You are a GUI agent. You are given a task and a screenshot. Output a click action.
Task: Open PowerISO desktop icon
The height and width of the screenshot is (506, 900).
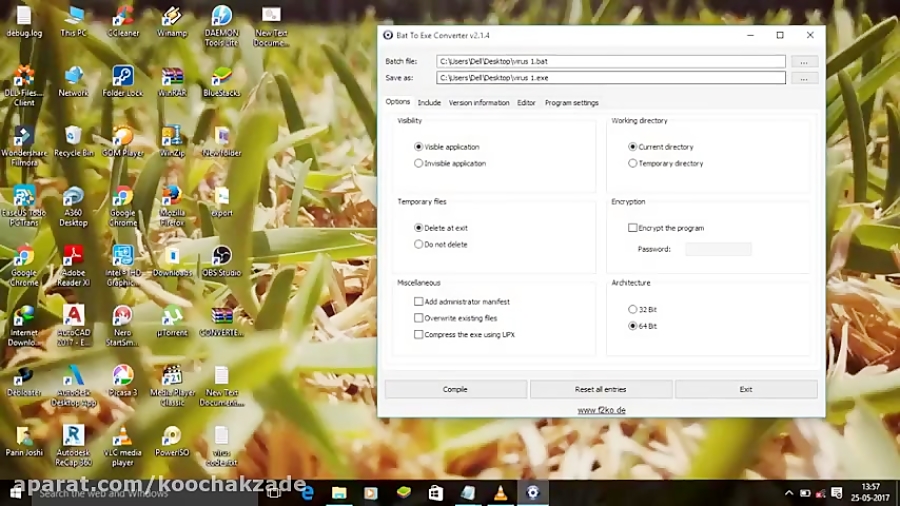pos(172,441)
